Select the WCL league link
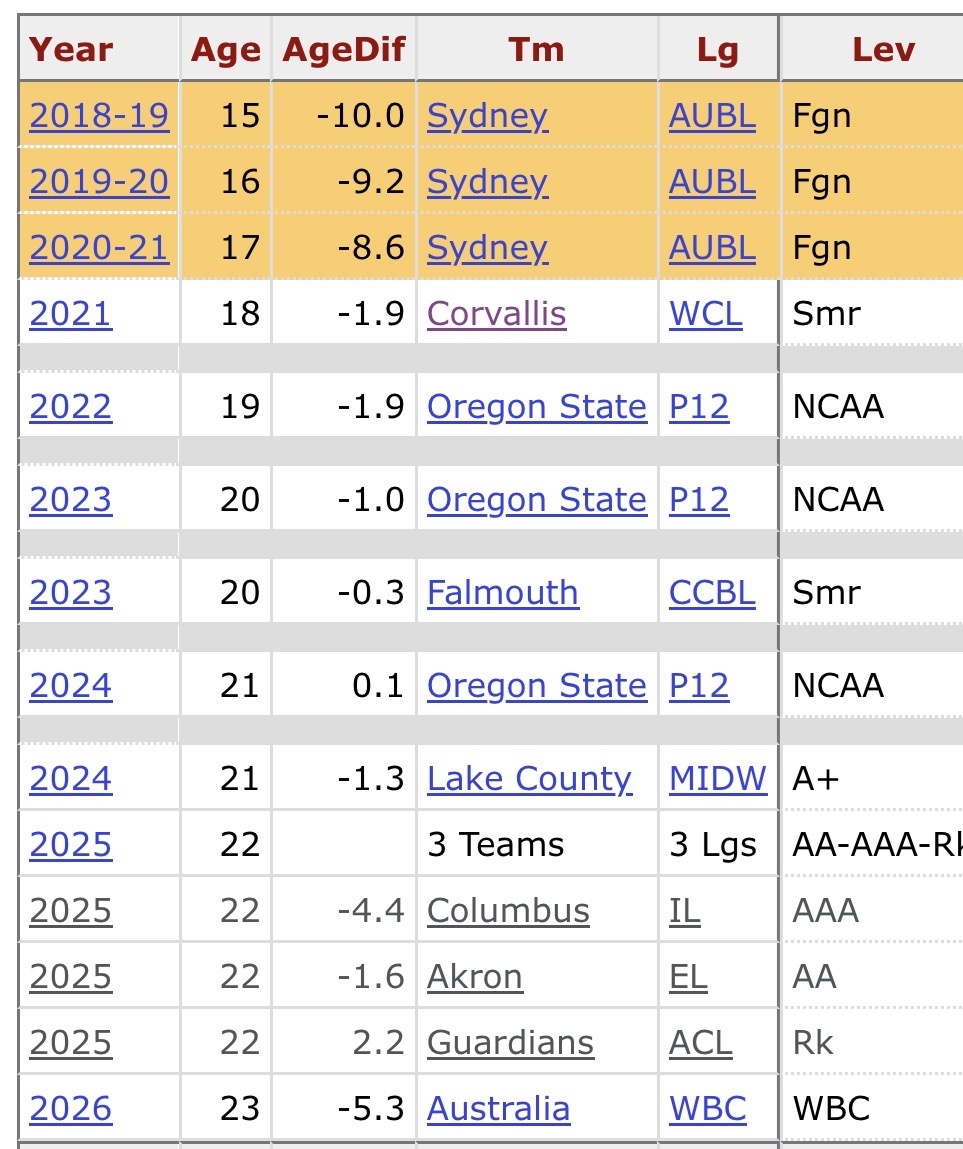The height and width of the screenshot is (1149, 963). coord(706,314)
